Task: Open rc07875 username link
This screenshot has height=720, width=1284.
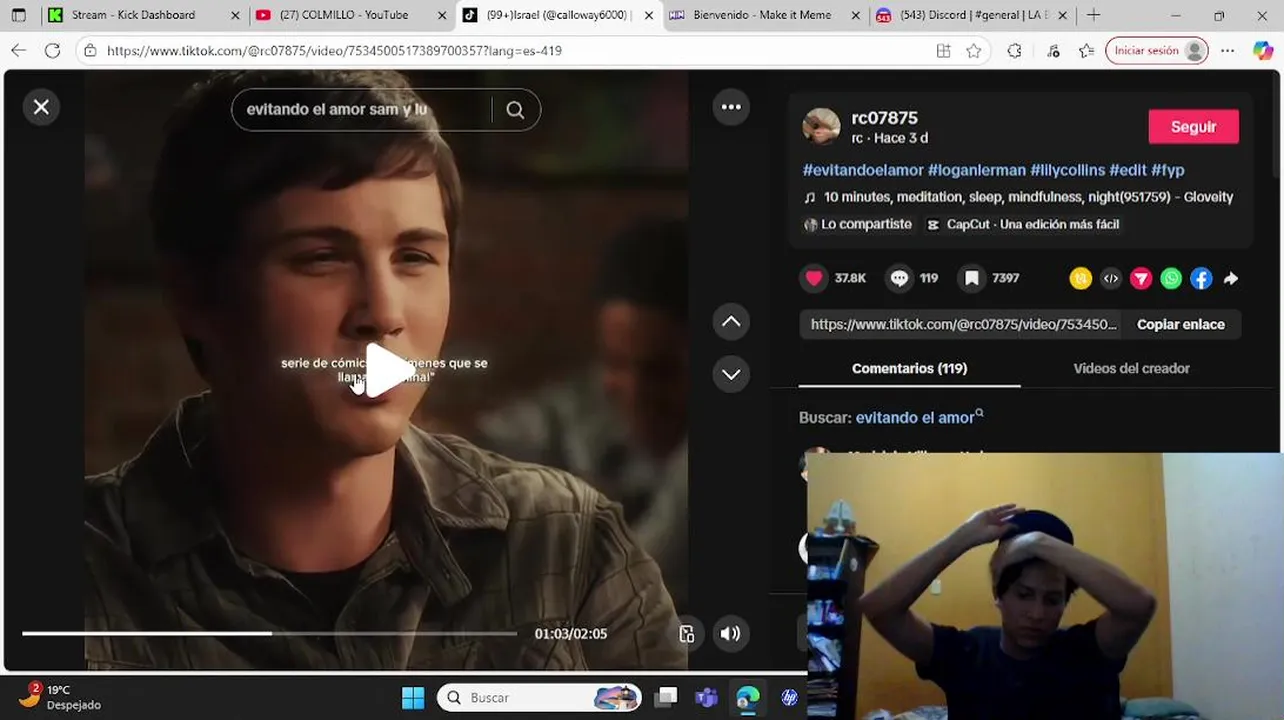Action: 884,118
